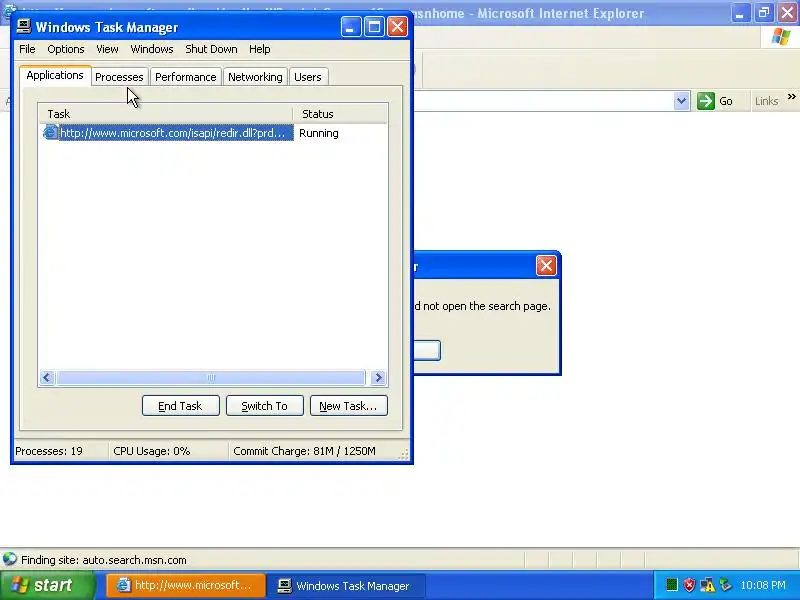Switch to the Networking tab
Viewport: 800px width, 600px height.
click(x=255, y=77)
